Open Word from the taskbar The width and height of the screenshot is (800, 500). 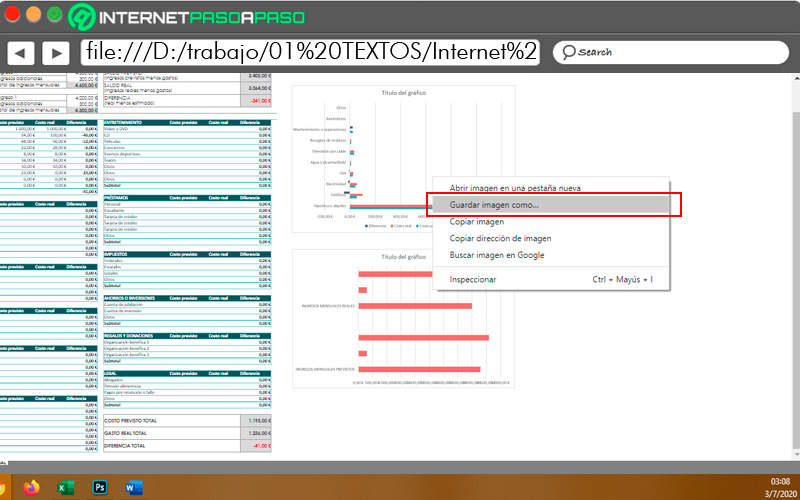pyautogui.click(x=134, y=488)
